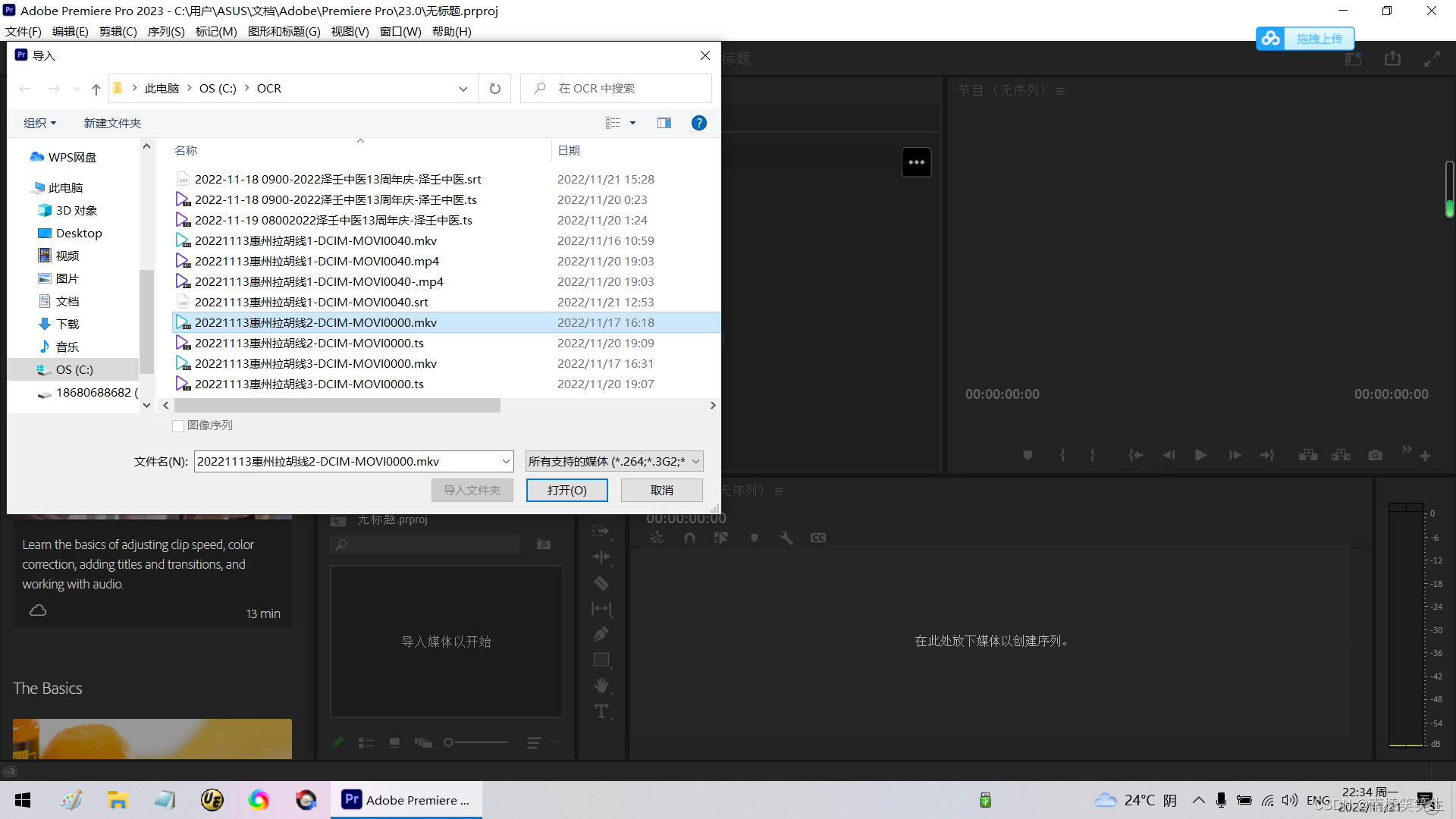Select the Rectangle tool
Viewport: 1456px width, 819px height.
[601, 660]
